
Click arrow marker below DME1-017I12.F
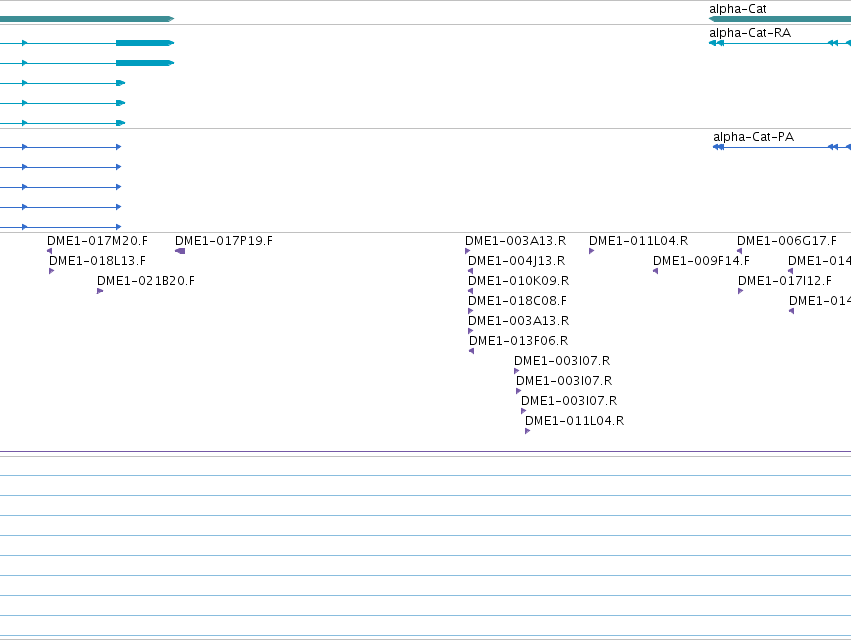point(740,291)
